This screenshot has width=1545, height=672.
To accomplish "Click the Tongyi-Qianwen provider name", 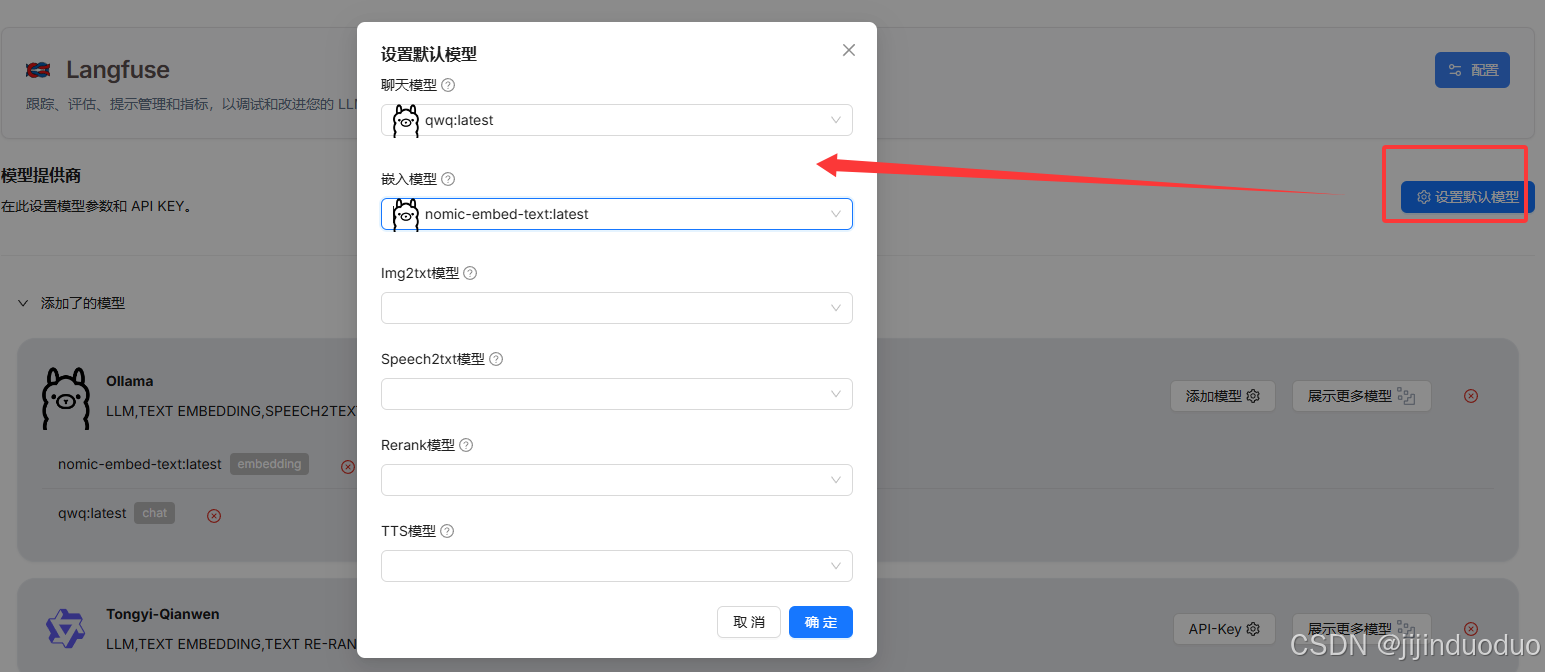I will click(x=163, y=614).
